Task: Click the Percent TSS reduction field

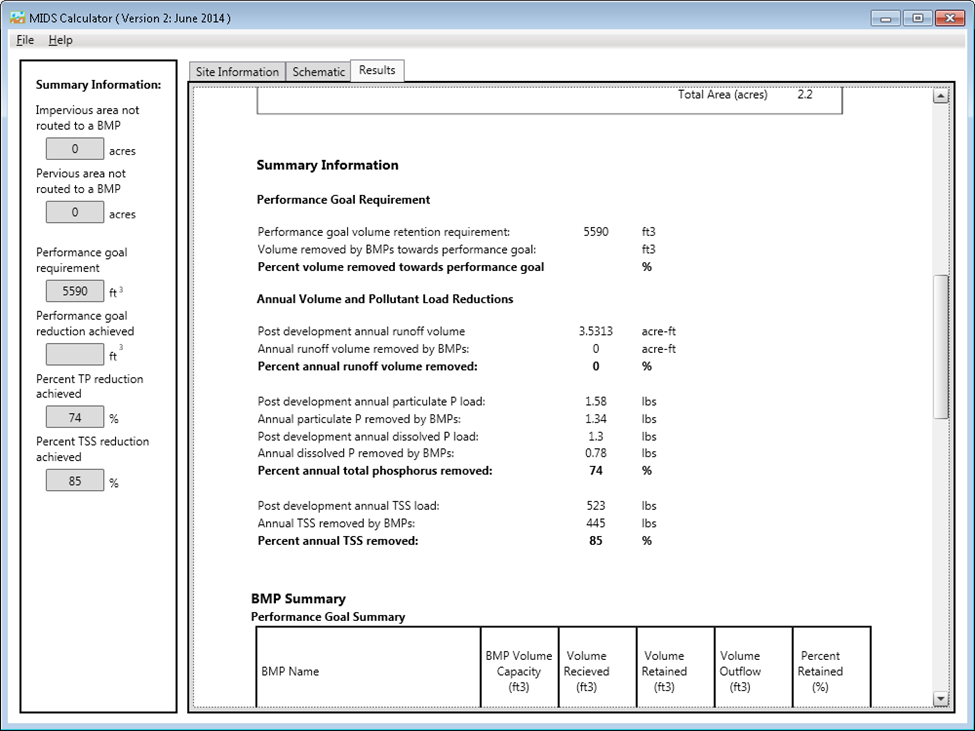Action: click(75, 481)
